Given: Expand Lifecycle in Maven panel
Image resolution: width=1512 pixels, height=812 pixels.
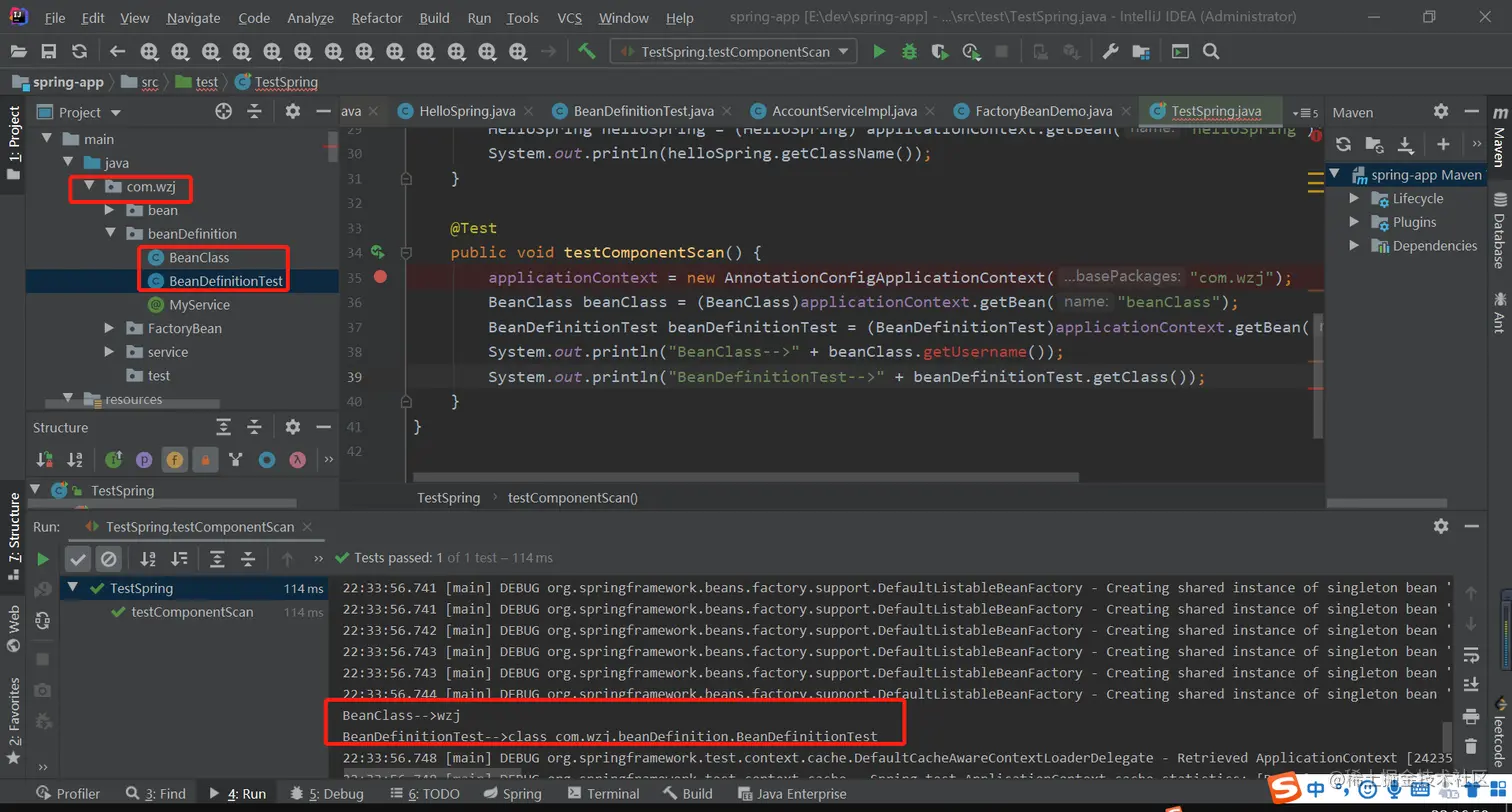Looking at the screenshot, I should (x=1355, y=198).
